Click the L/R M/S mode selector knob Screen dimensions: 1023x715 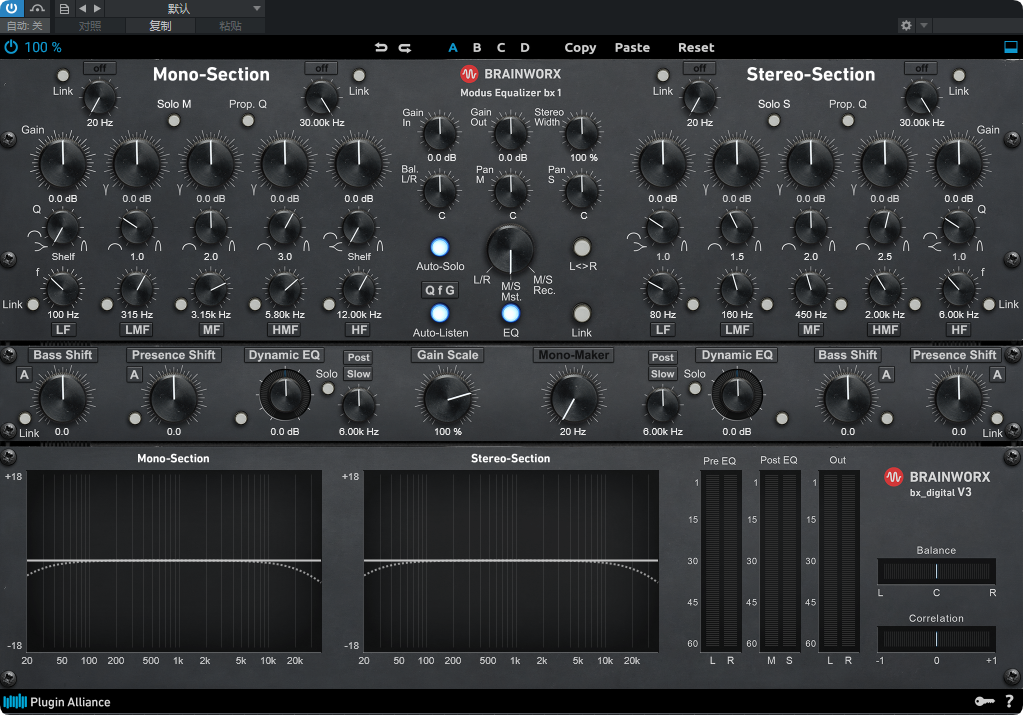(x=511, y=250)
